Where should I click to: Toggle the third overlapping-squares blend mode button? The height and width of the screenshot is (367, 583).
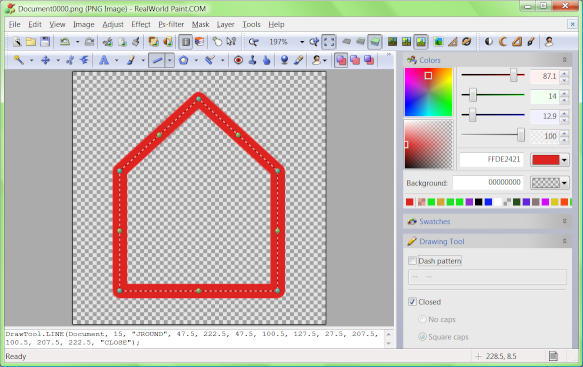369,60
